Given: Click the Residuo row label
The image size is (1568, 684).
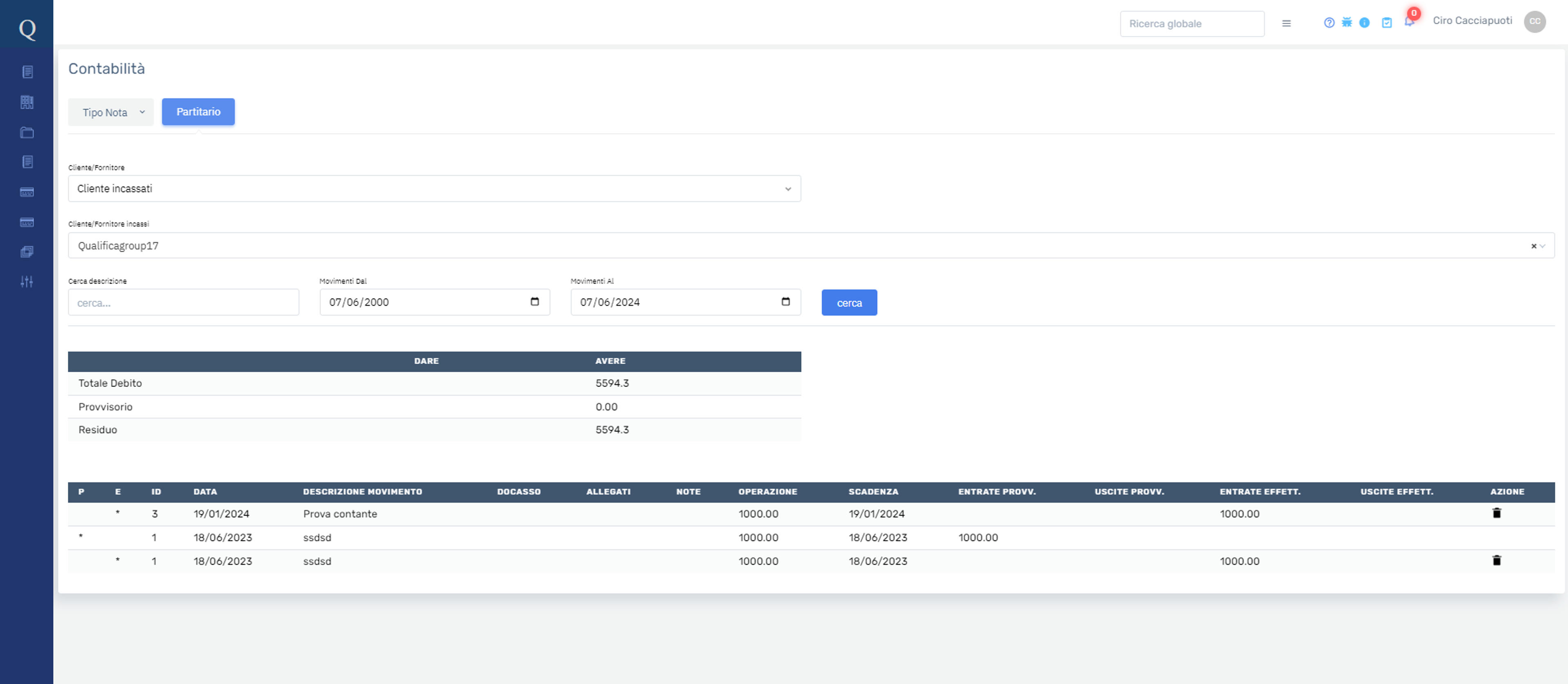Looking at the screenshot, I should (98, 430).
